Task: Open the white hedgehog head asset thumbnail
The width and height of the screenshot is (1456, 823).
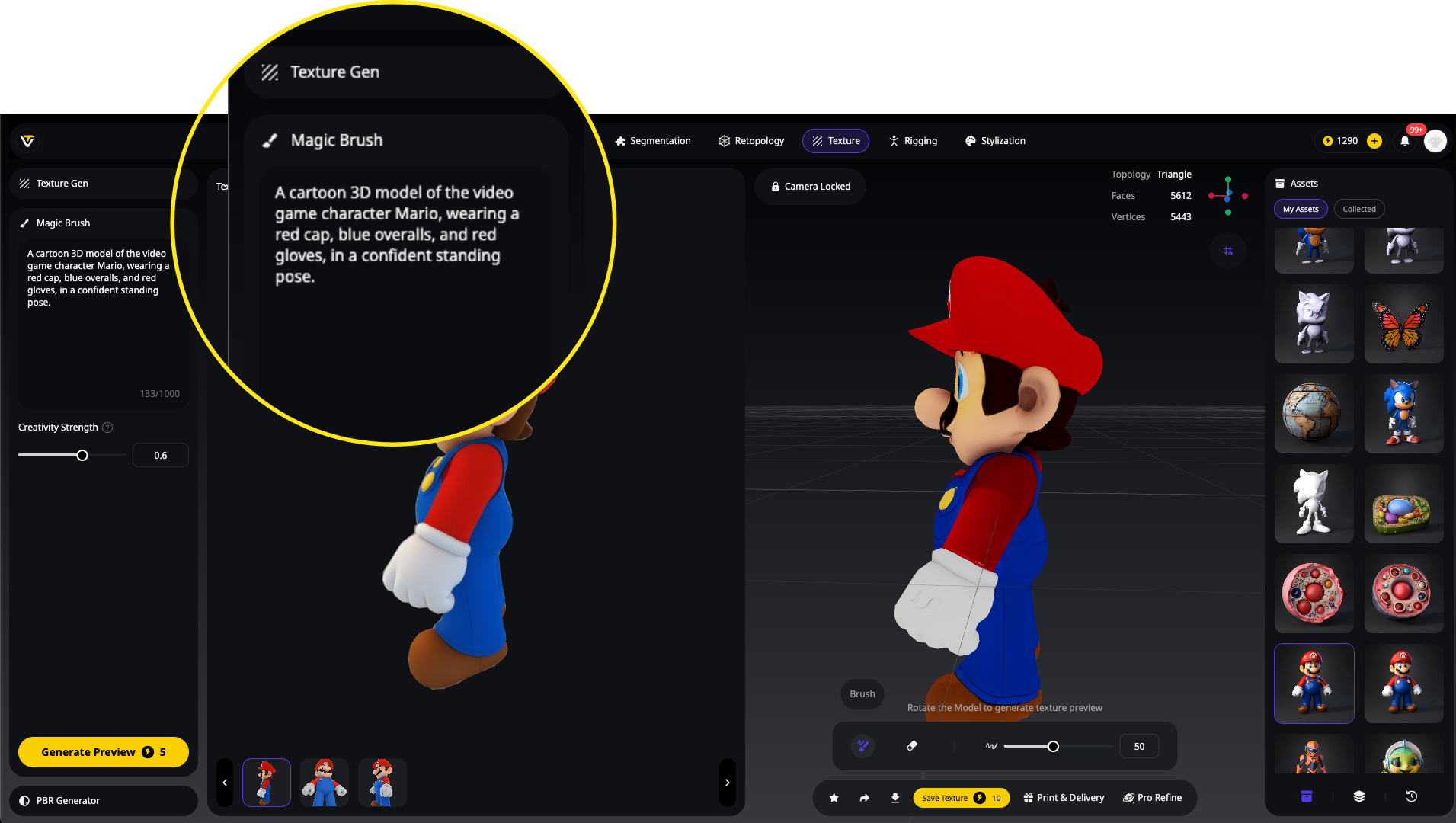Action: click(1314, 324)
